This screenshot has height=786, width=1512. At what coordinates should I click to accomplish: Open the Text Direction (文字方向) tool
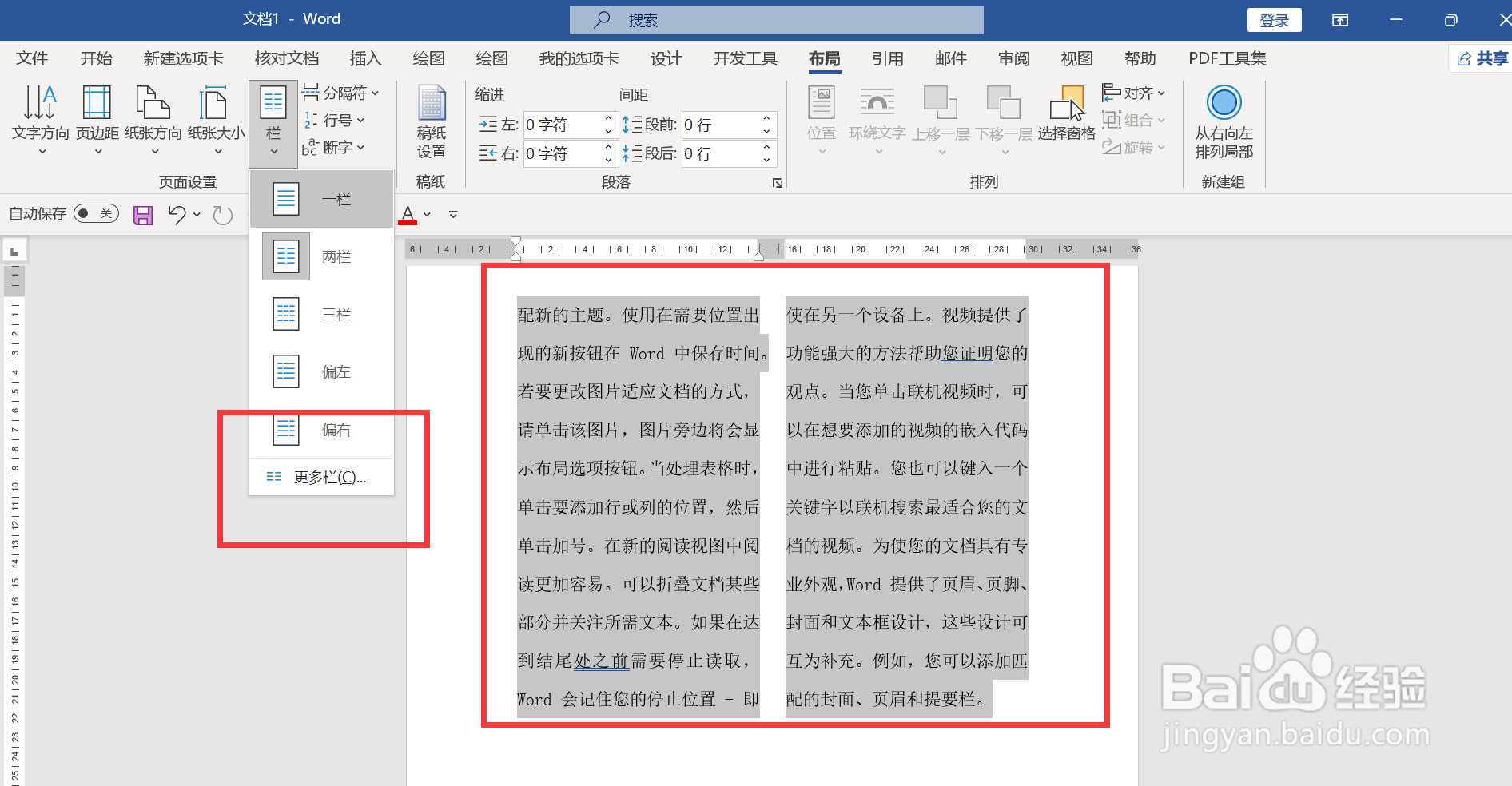(x=40, y=119)
